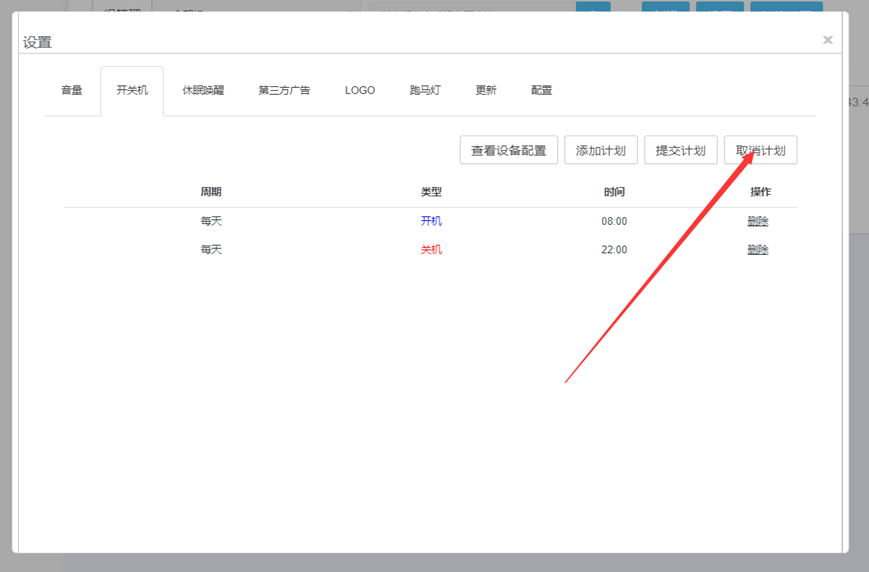Image resolution: width=869 pixels, height=572 pixels.
Task: Delete the 22:00 关机 schedule row
Action: tap(758, 250)
